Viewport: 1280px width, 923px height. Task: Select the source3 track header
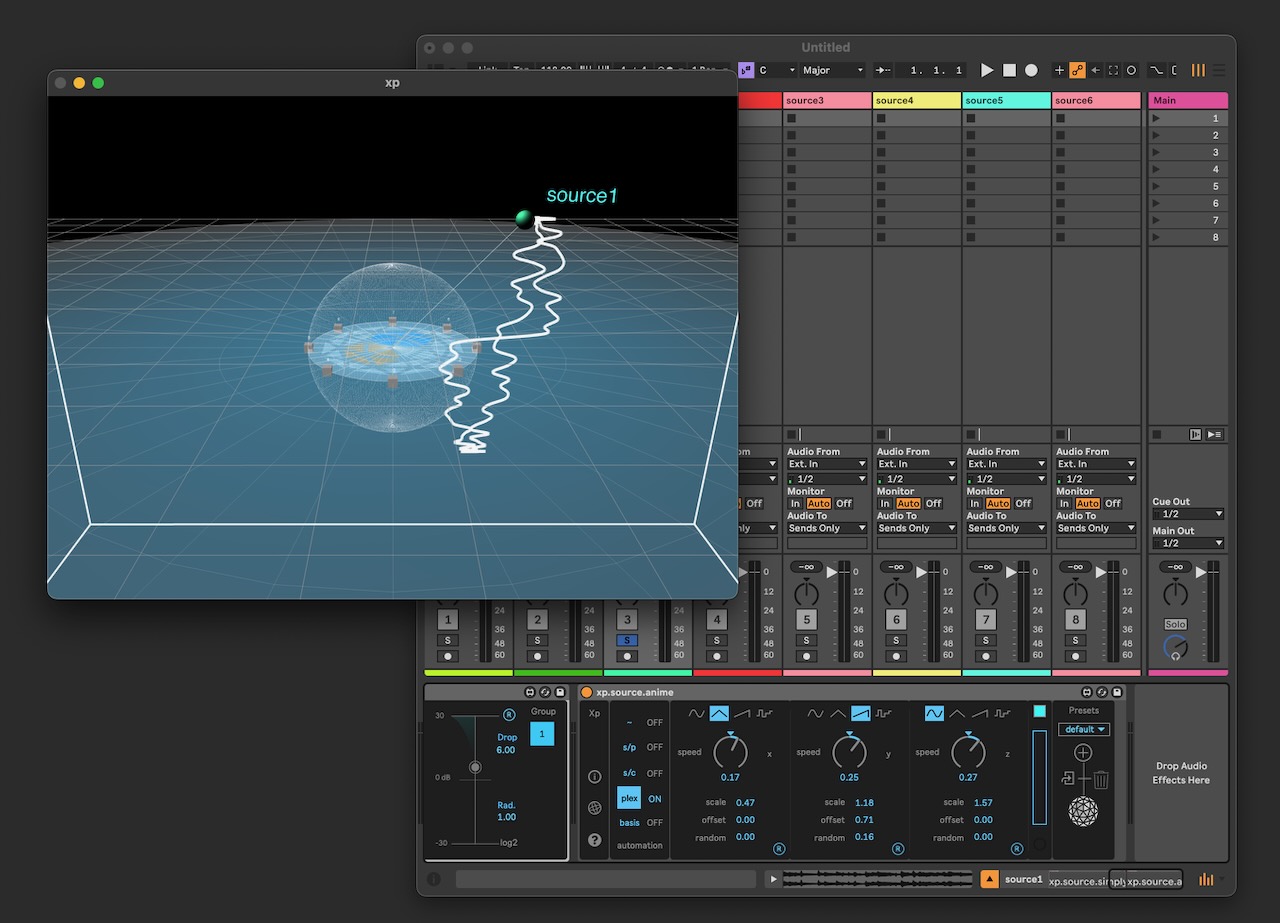827,100
